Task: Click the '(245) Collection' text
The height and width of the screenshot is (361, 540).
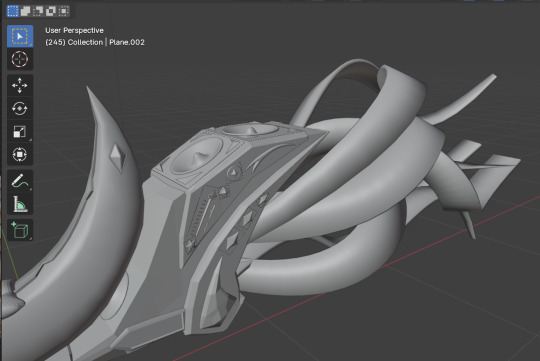Action: coord(74,42)
